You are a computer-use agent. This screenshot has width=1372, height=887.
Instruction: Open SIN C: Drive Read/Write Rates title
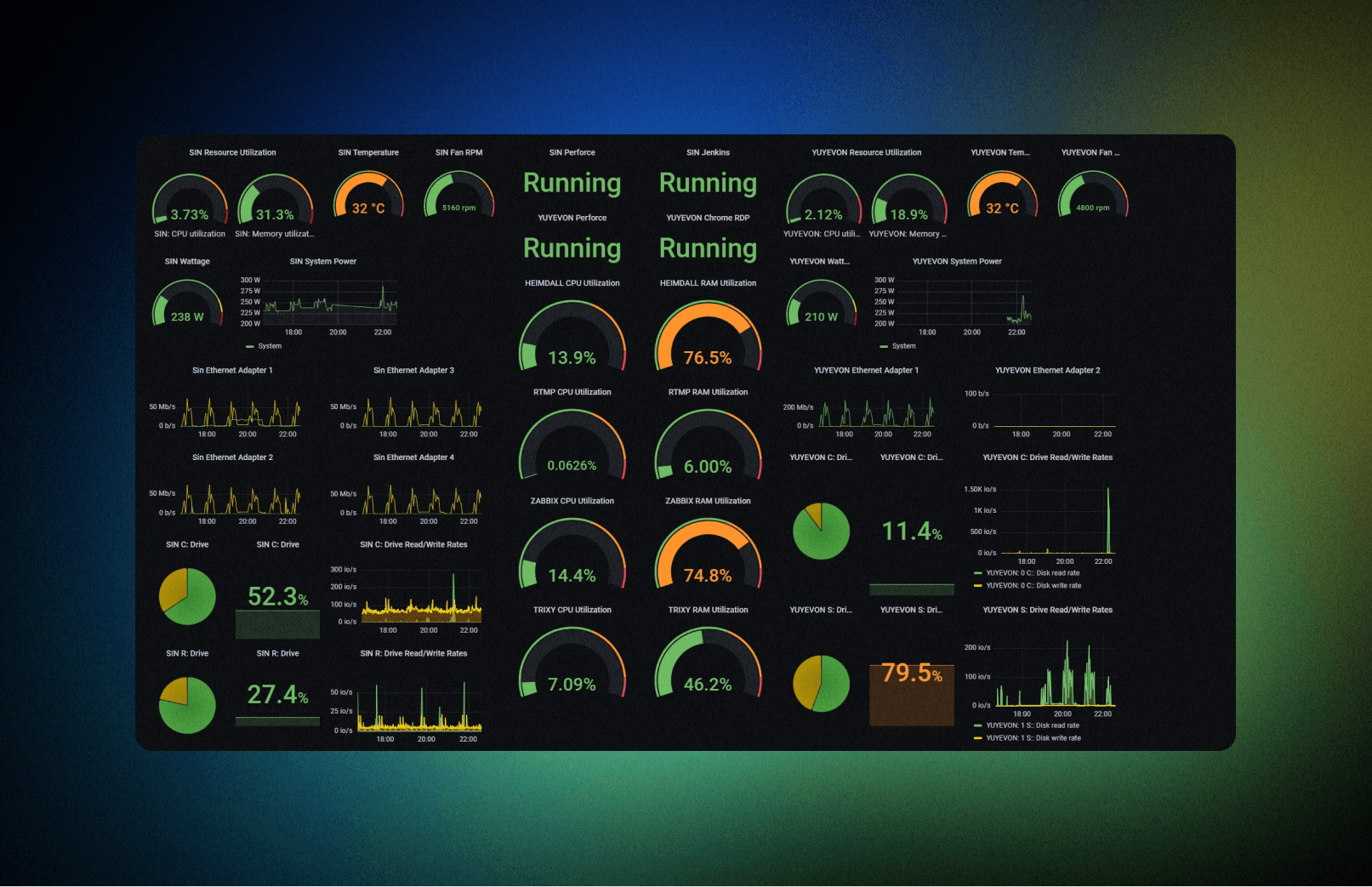pos(413,545)
